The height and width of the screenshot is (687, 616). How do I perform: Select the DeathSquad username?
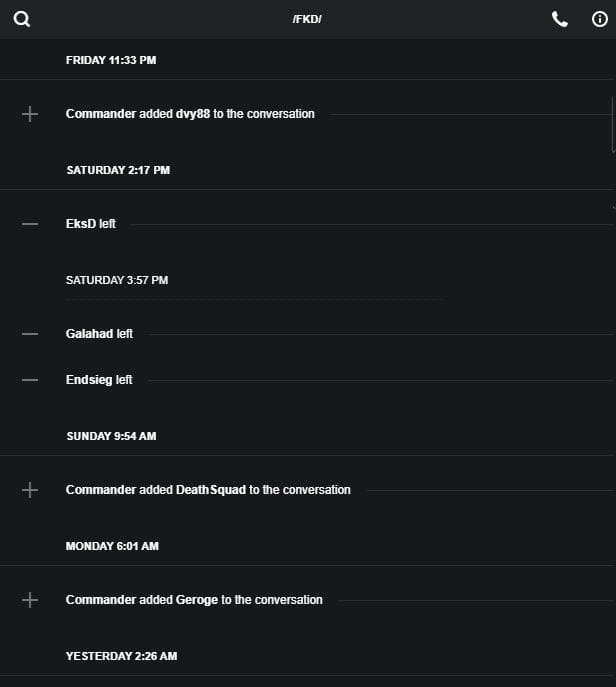[210, 490]
